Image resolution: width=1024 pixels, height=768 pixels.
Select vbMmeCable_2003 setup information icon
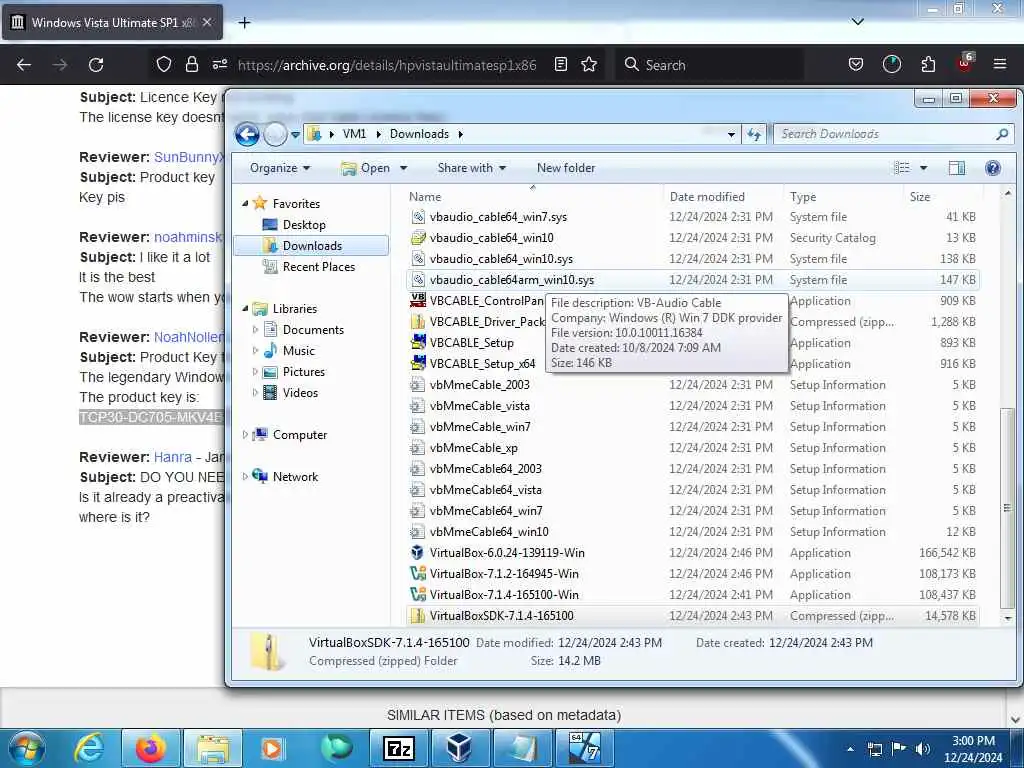click(418, 385)
